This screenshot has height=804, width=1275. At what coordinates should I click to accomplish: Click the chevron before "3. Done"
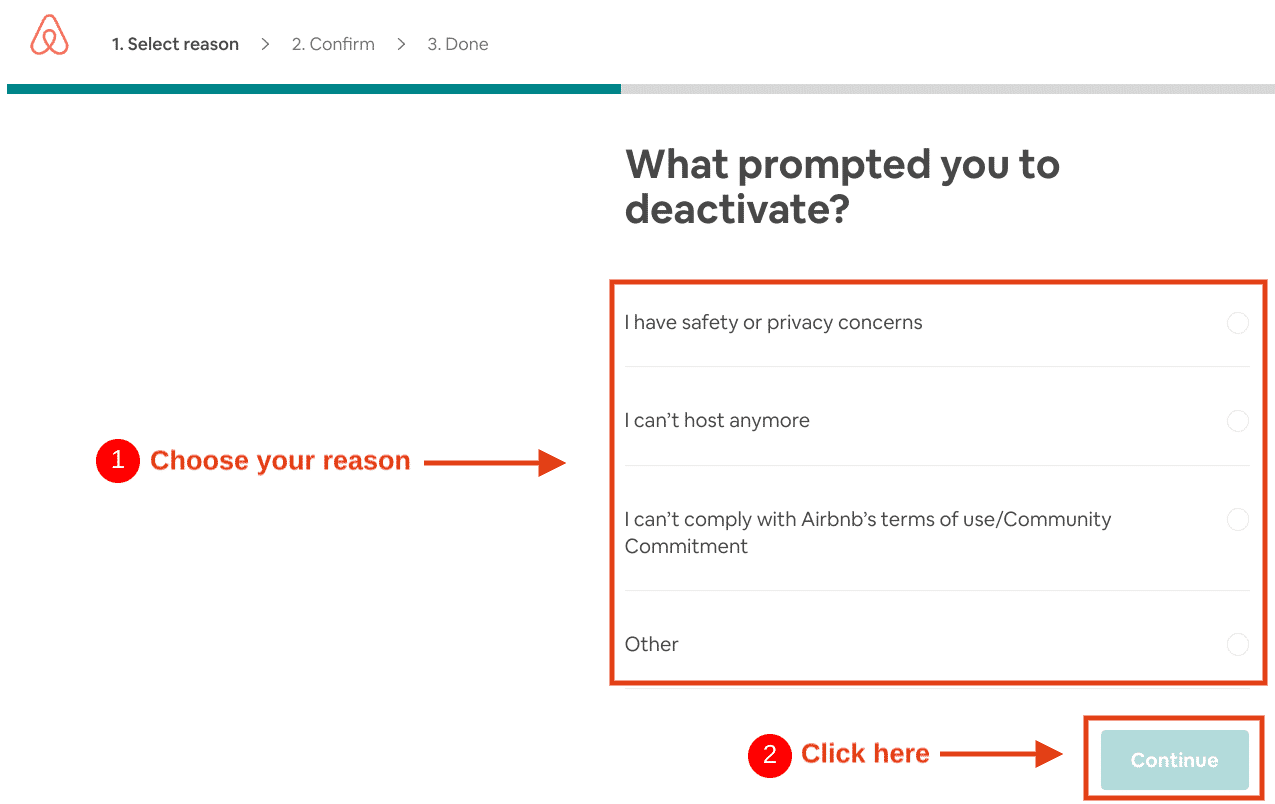[400, 44]
